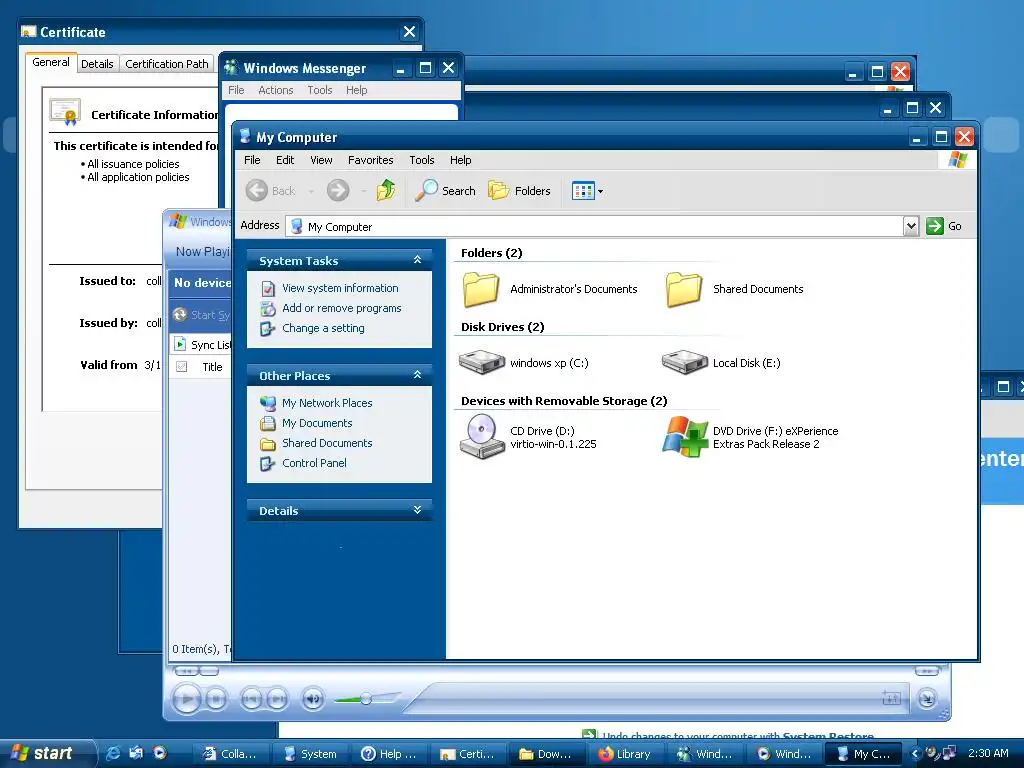Collapse the System Tasks panel
The height and width of the screenshot is (768, 1024).
pos(417,260)
